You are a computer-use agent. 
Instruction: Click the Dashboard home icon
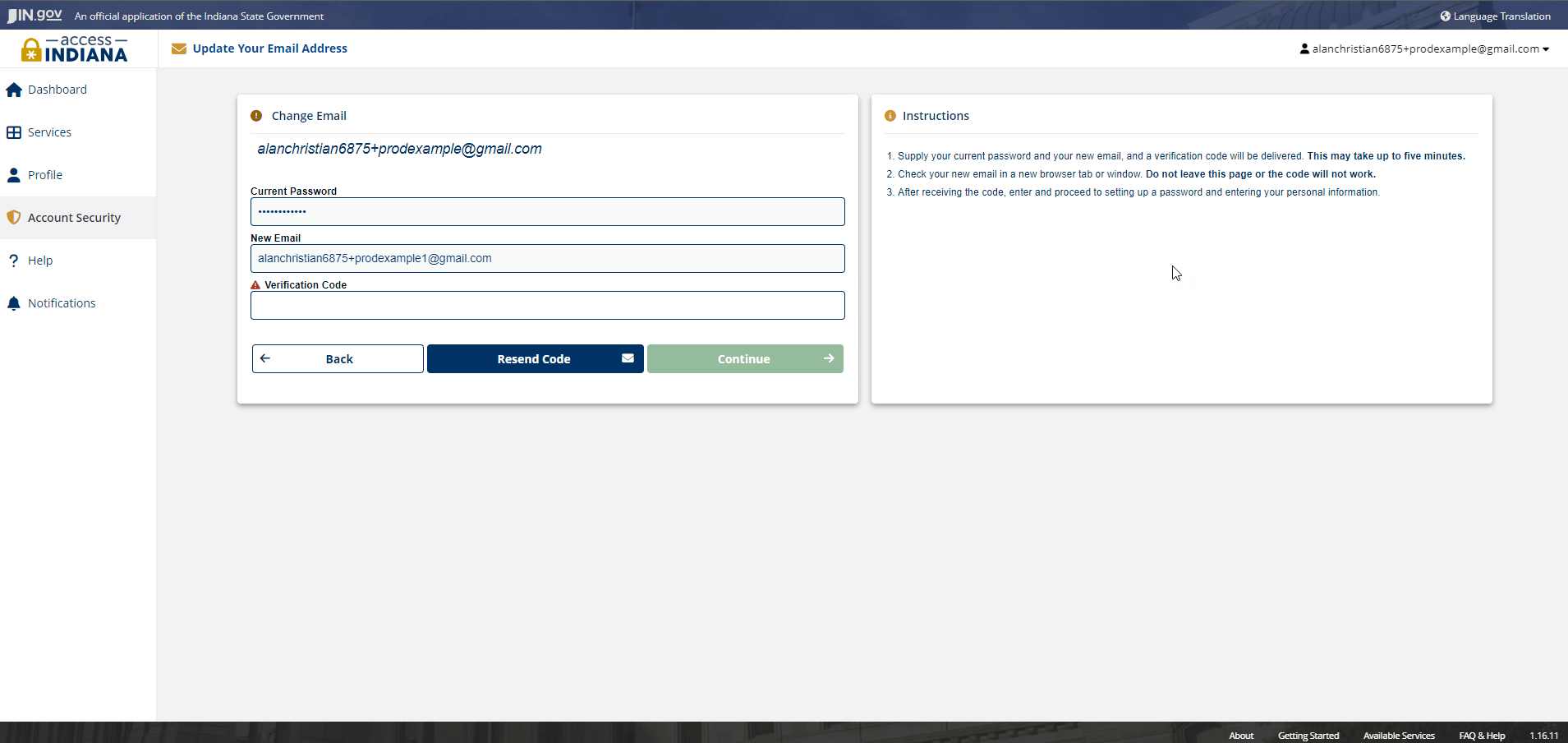tap(14, 90)
